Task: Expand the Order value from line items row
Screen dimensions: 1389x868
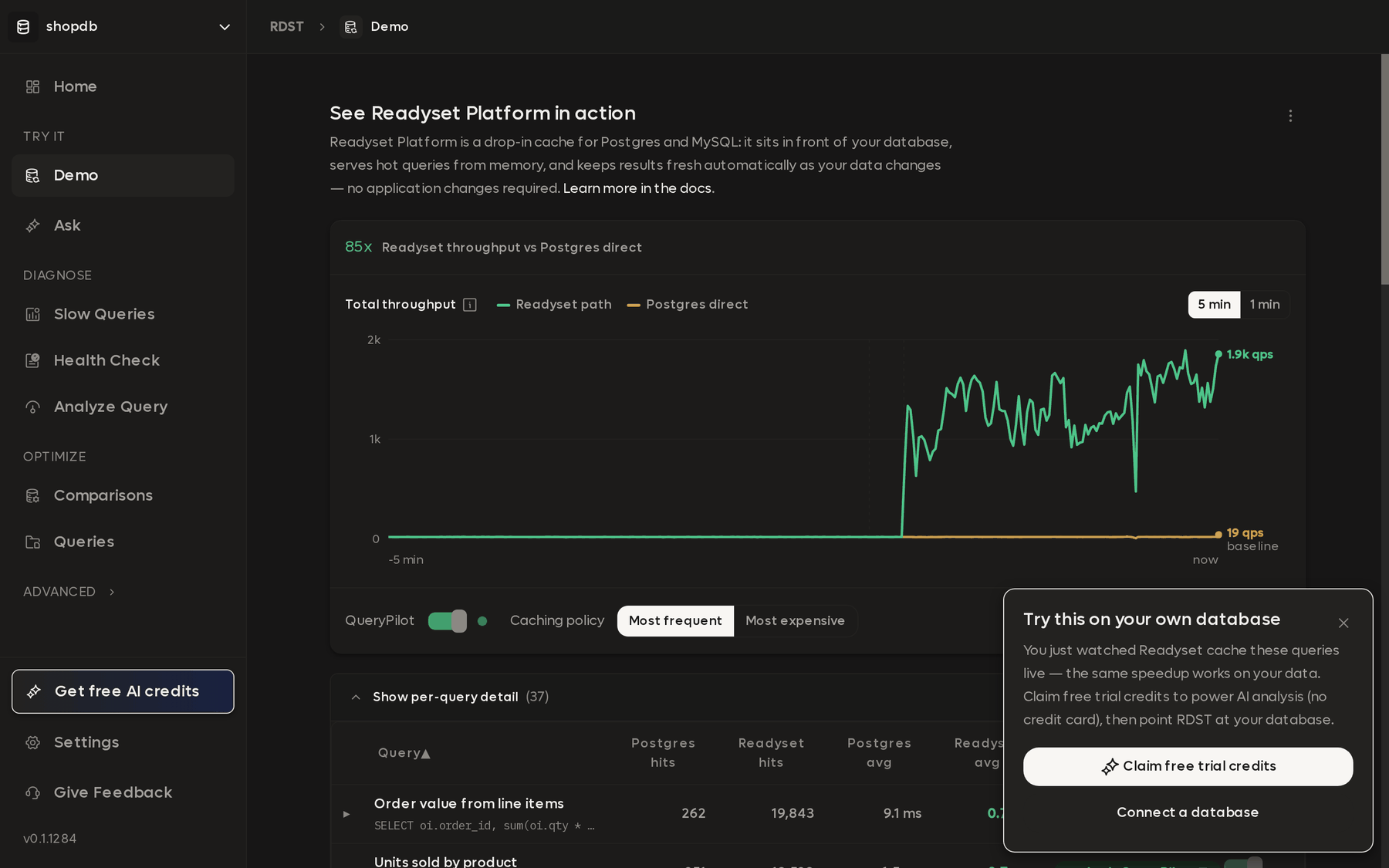Action: (346, 814)
